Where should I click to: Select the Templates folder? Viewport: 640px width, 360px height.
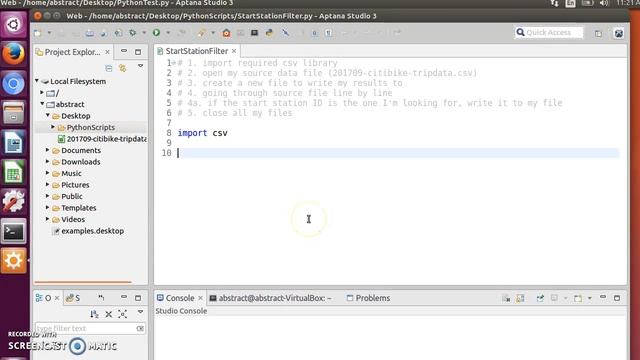[x=74, y=208]
